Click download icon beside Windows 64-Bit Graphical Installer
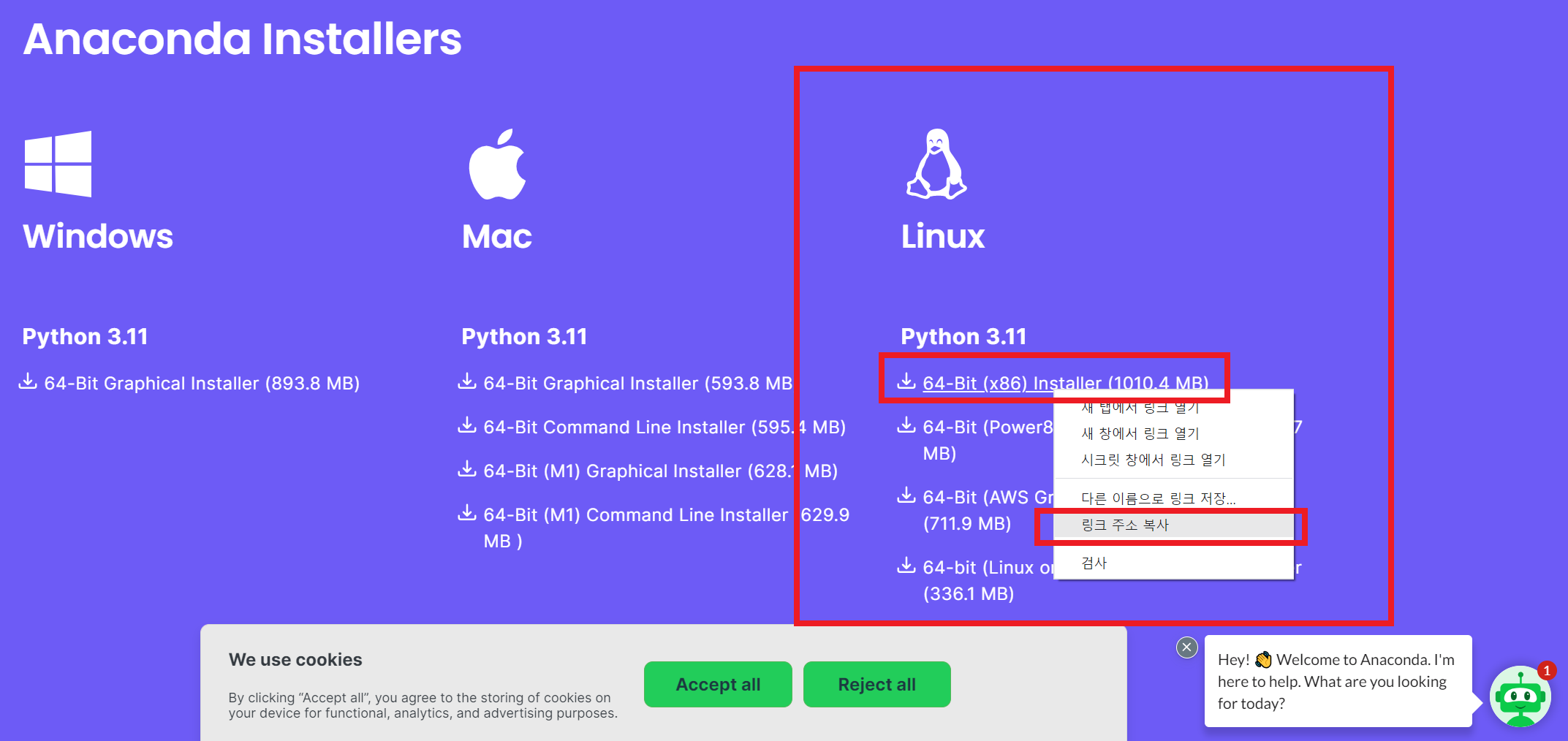Image resolution: width=1568 pixels, height=741 pixels. [28, 381]
